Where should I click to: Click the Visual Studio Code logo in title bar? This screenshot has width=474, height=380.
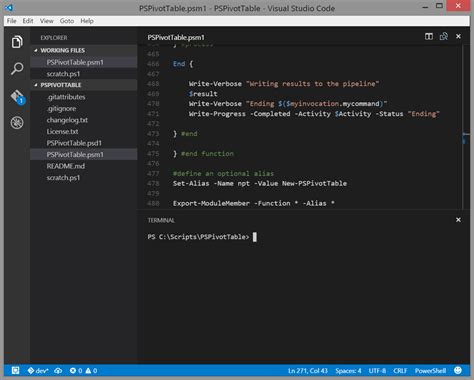9,7
